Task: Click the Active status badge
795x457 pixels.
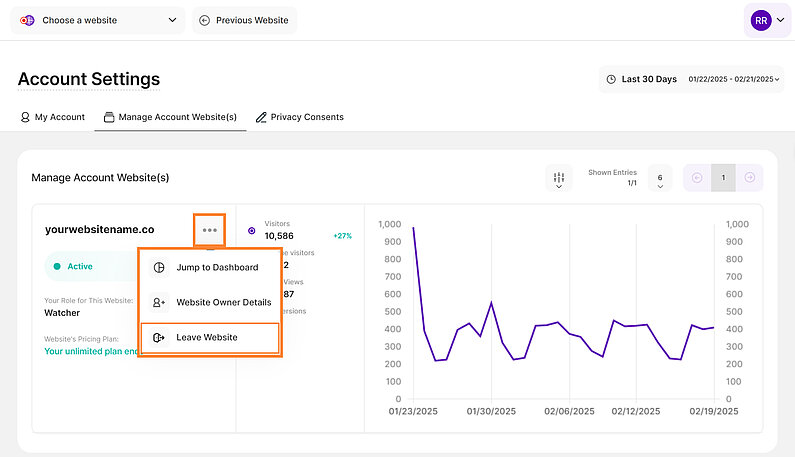Action: click(72, 267)
